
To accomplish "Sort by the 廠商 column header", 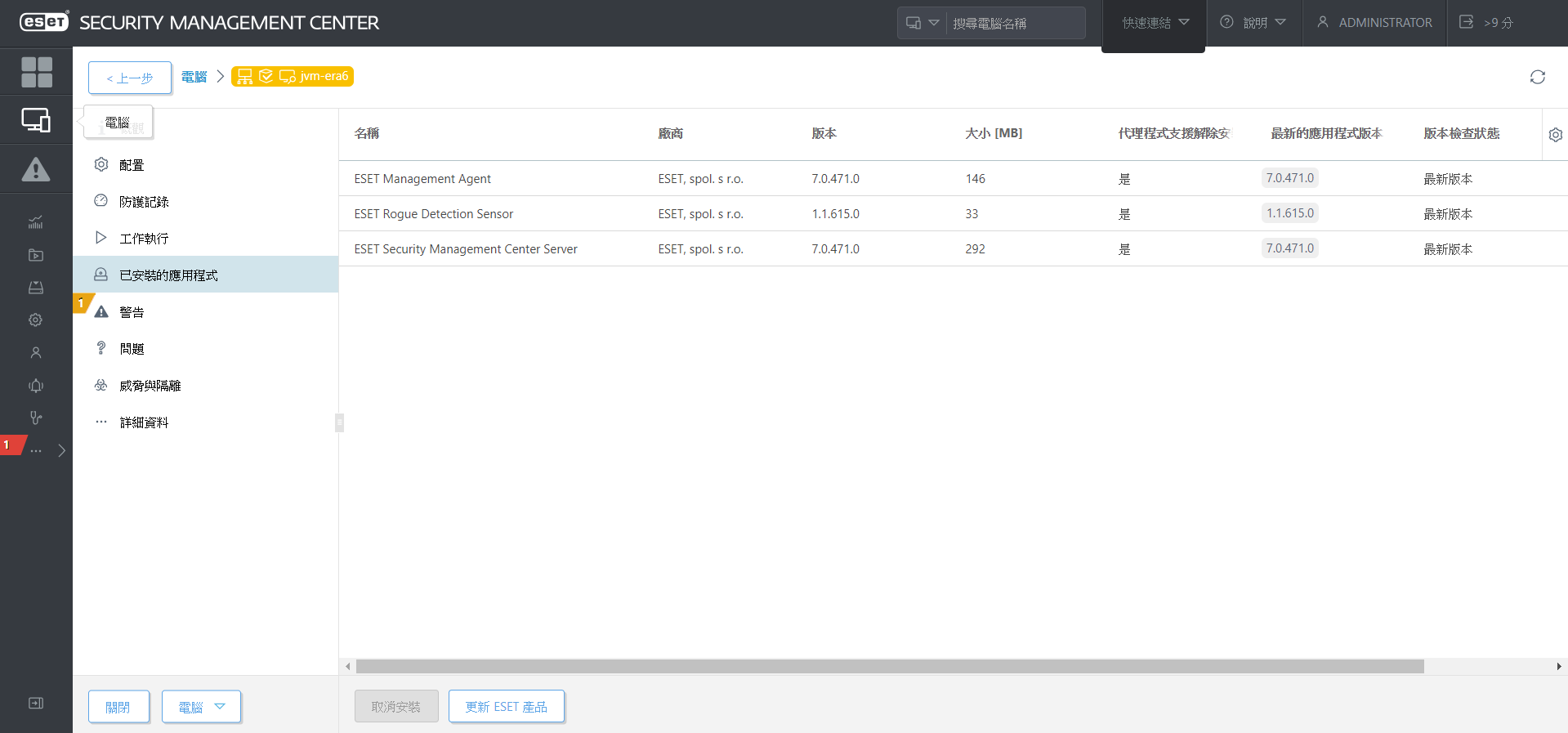I will 671,133.
